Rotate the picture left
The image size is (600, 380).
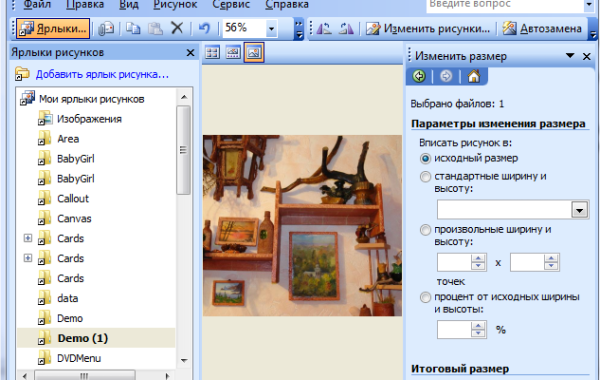(x=324, y=29)
